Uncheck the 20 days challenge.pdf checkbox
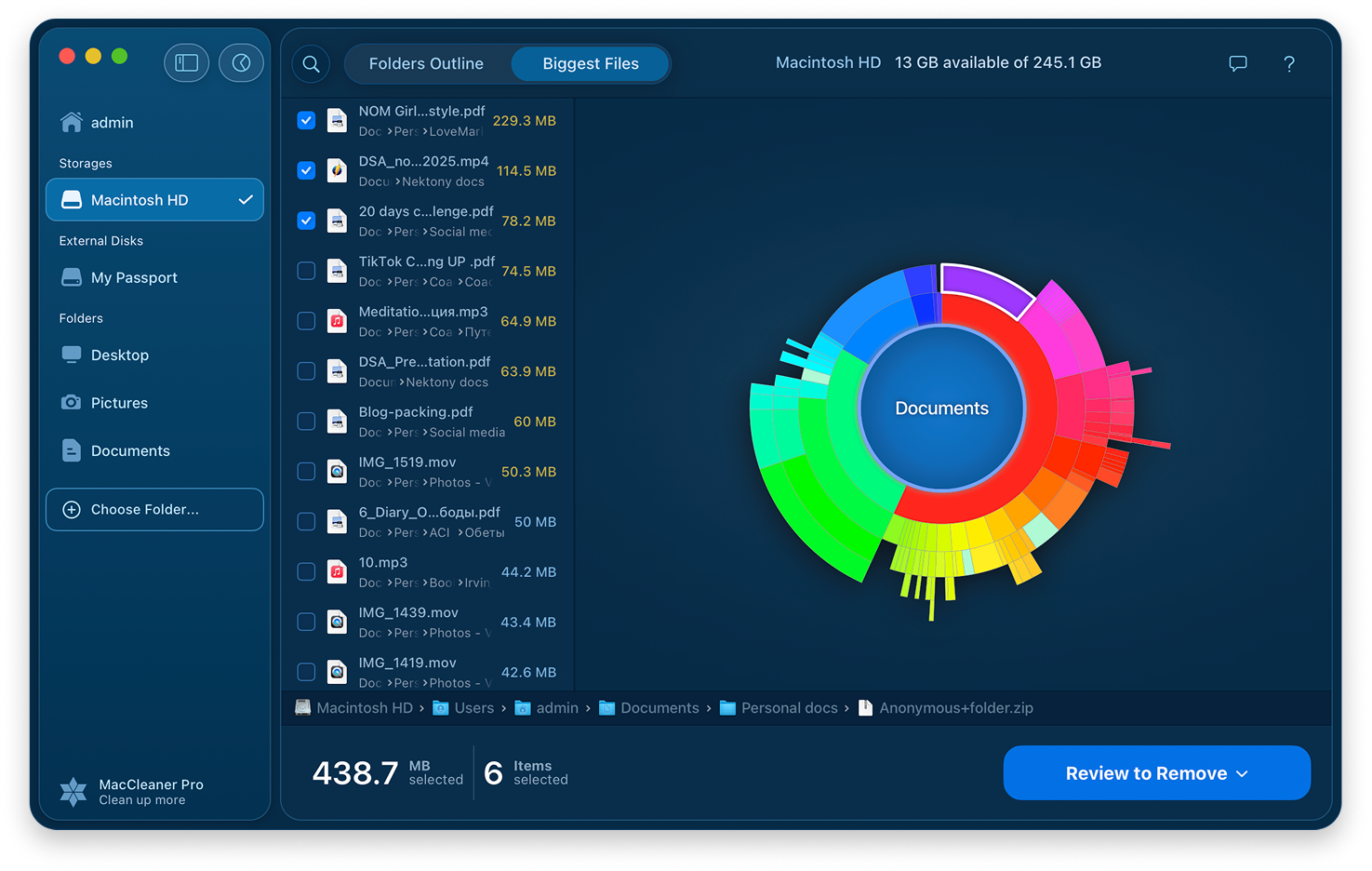The image size is (1372, 871). [306, 221]
